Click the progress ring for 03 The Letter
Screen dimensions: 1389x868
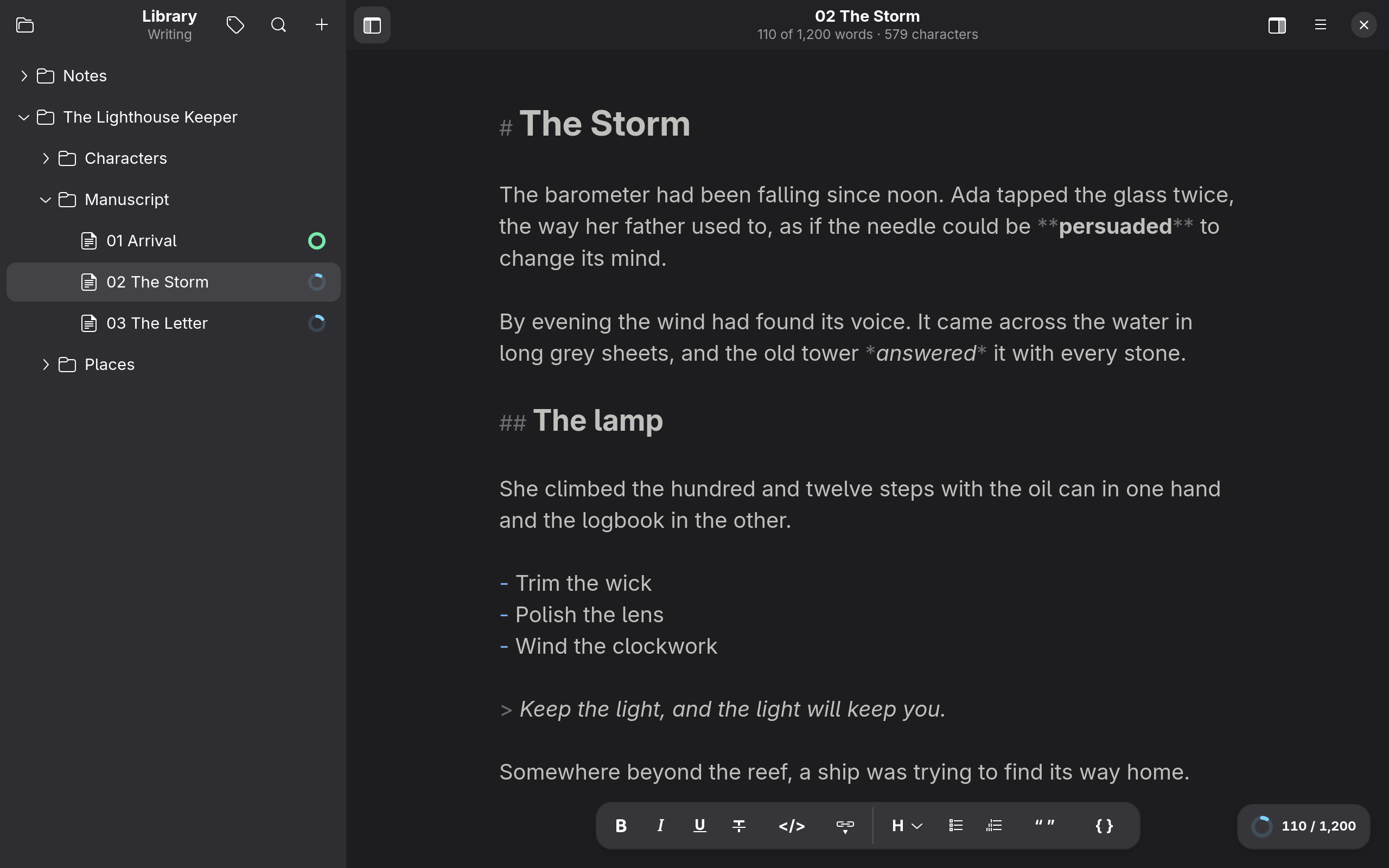(317, 323)
